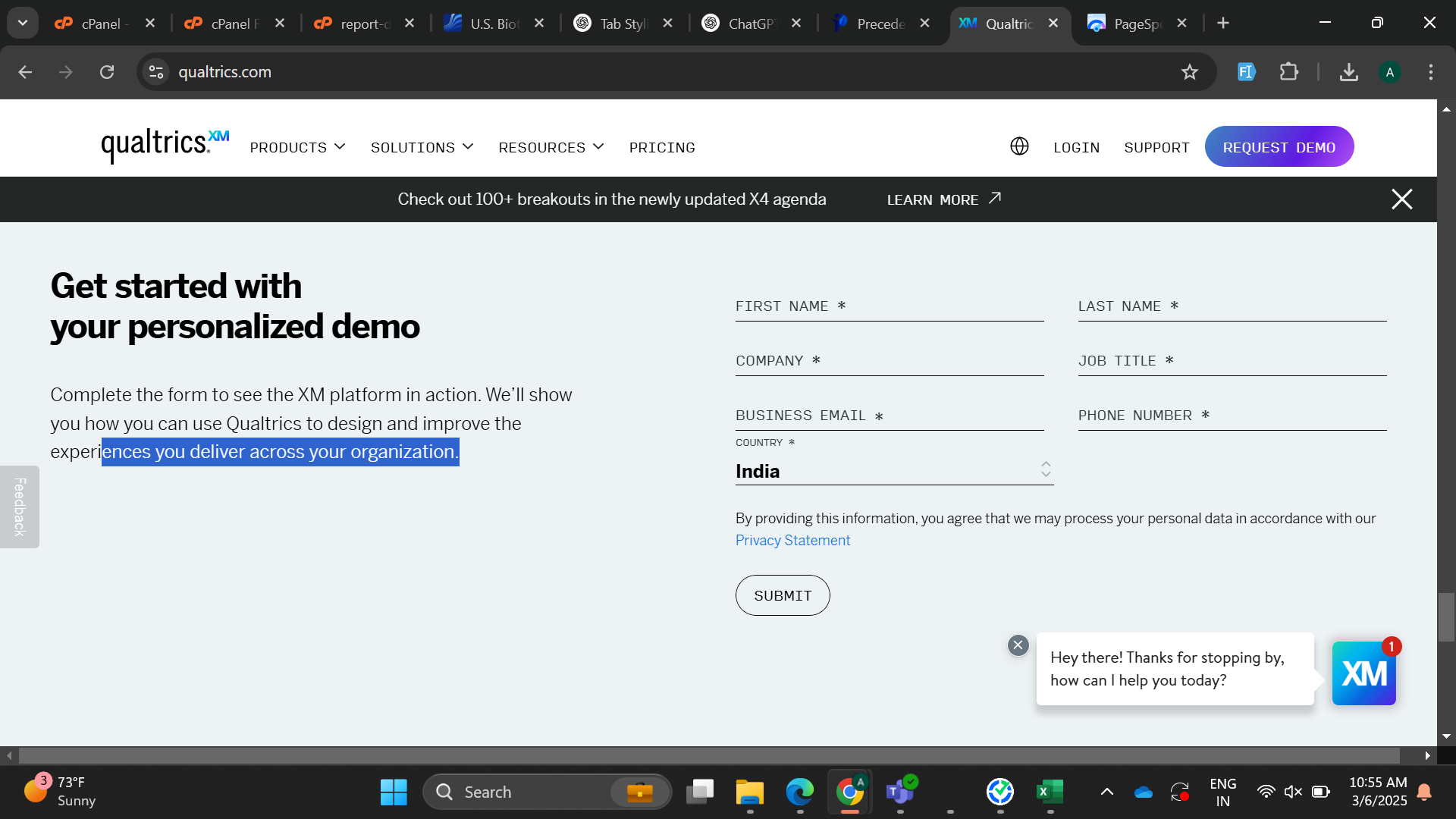This screenshot has height=819, width=1456.
Task: Open the tab search dropdown arrow
Action: (x=23, y=24)
